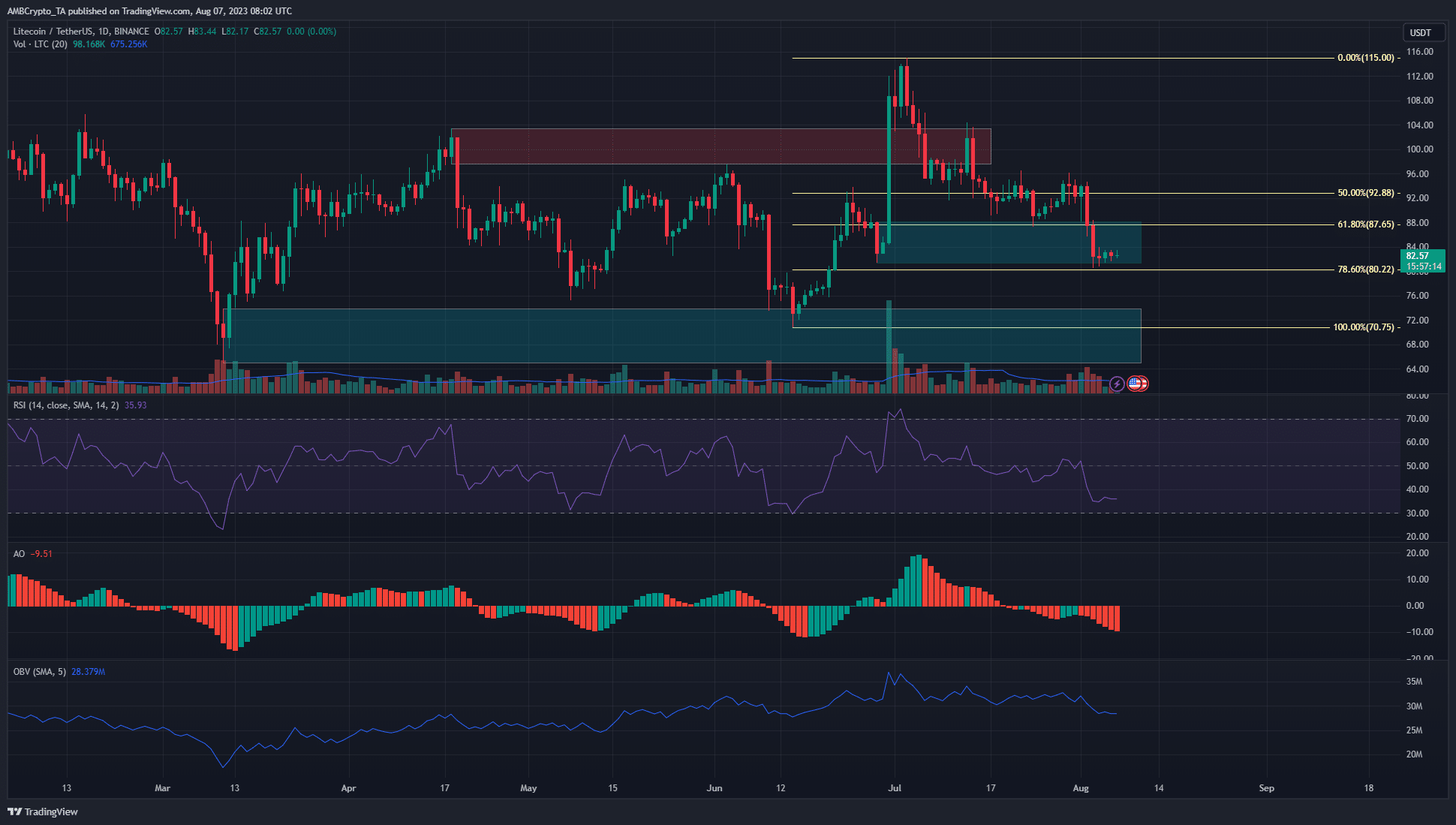The width and height of the screenshot is (1456, 825).
Task: Click the 100.00%(70.75) Fibonacci label
Action: click(1364, 327)
